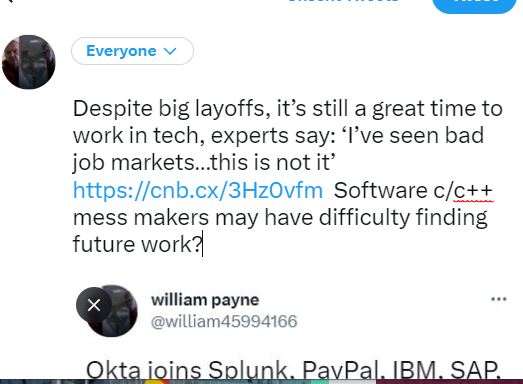Remove the quoted tweet with X button
This screenshot has height=384, width=523.
(94, 305)
